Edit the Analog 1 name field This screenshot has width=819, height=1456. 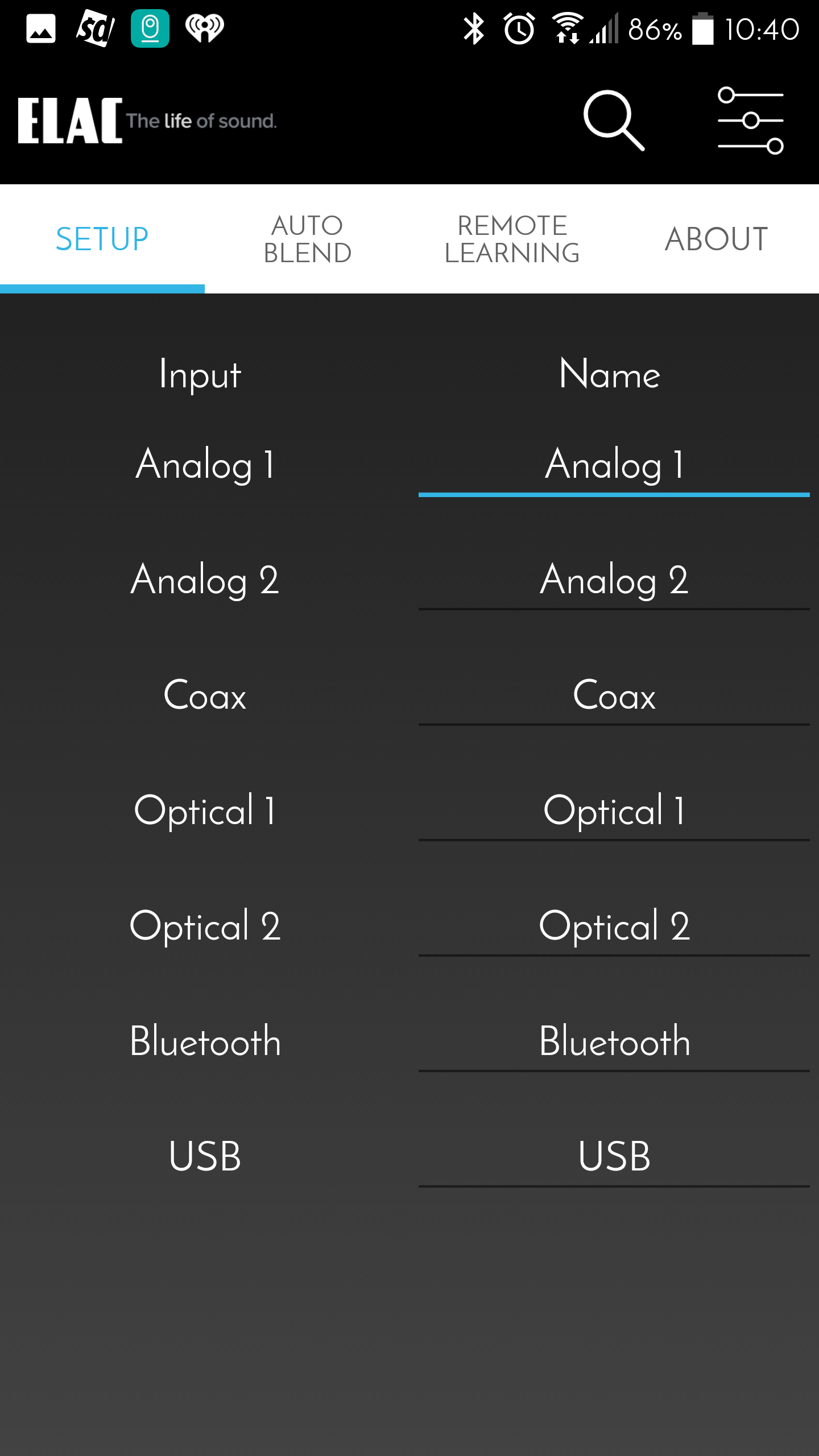coord(614,465)
